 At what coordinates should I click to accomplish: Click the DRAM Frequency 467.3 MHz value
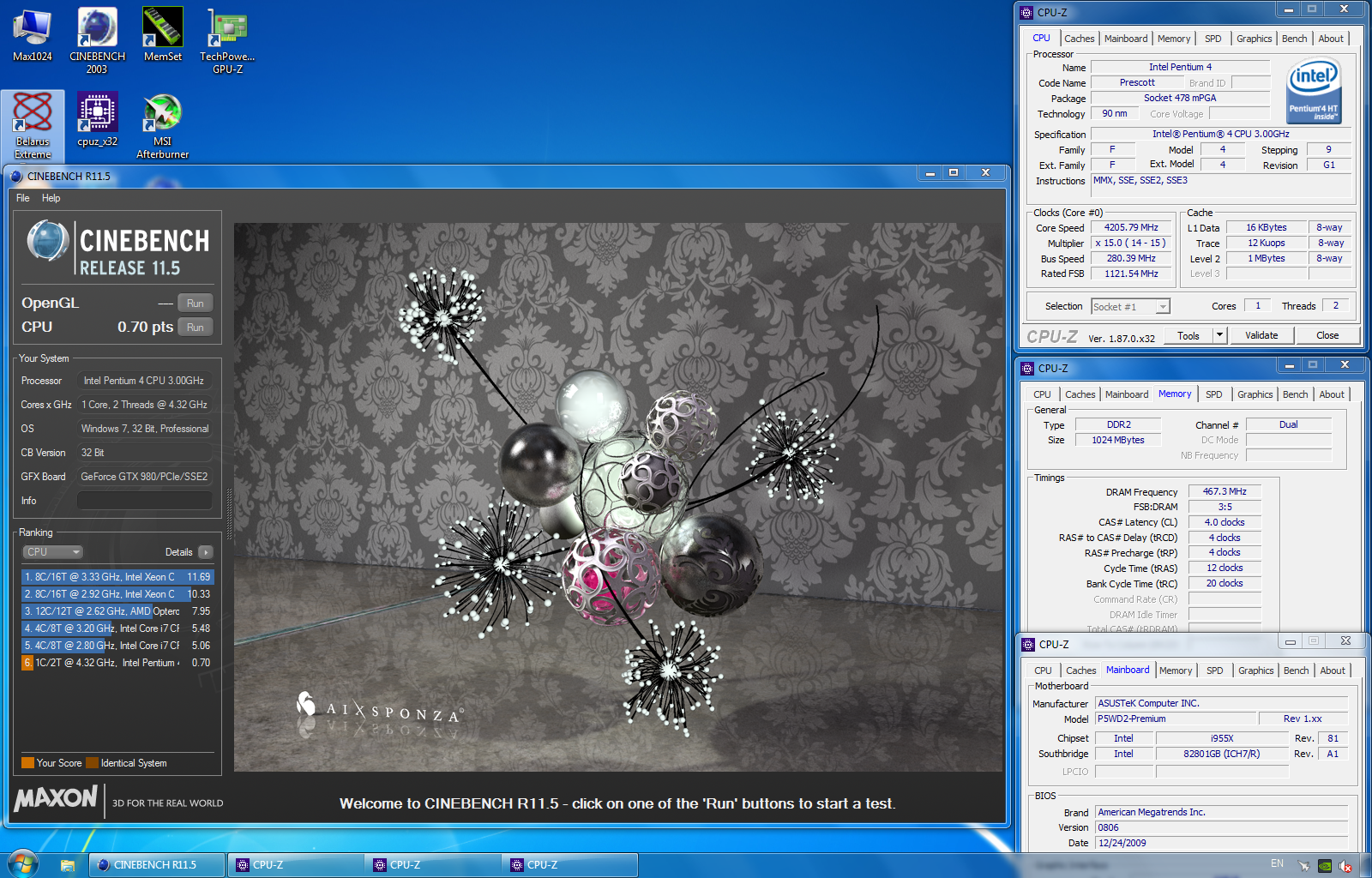click(1225, 491)
